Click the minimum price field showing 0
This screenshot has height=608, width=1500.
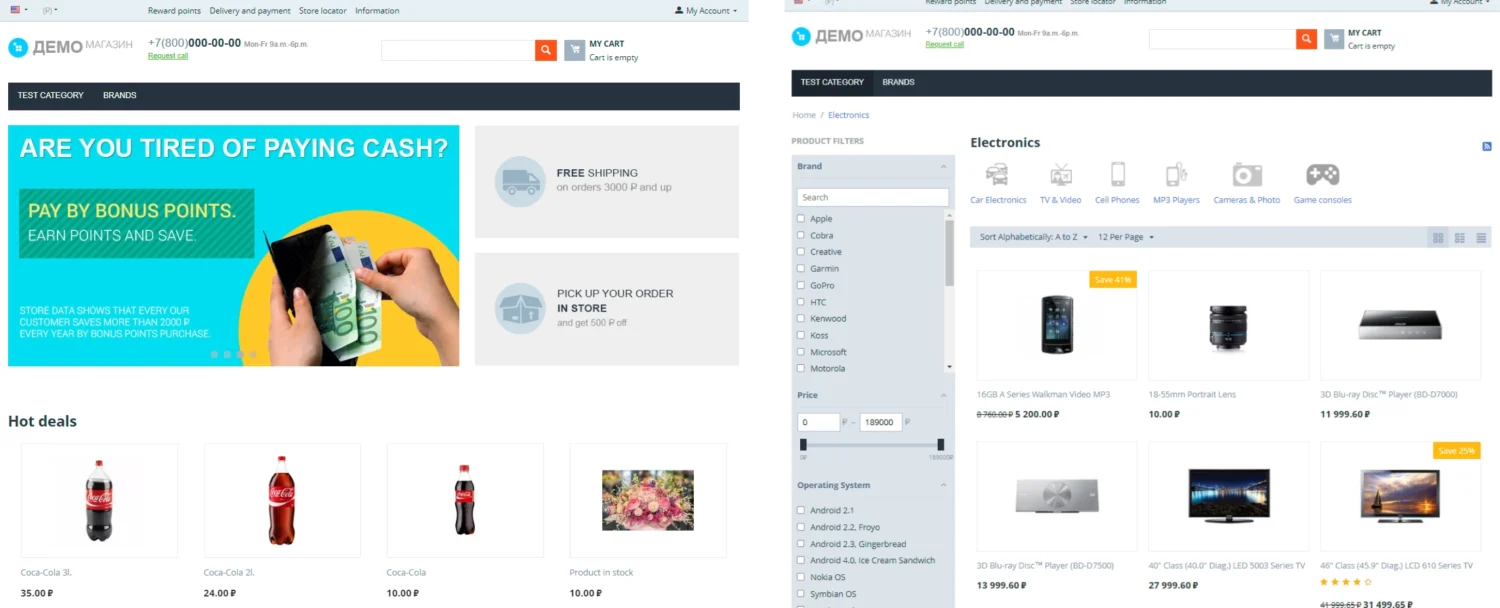tap(819, 422)
